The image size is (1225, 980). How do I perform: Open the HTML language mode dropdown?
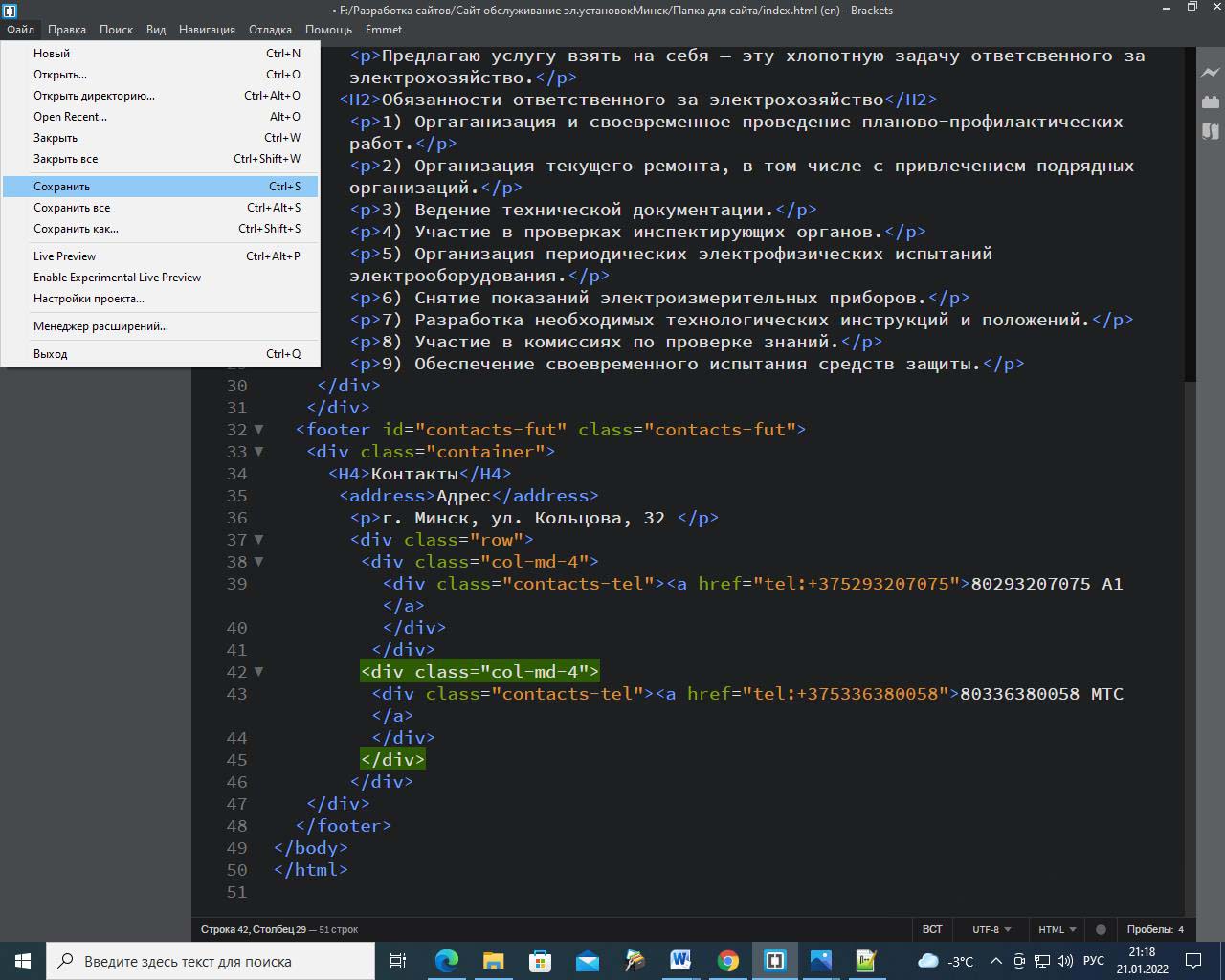[x=1057, y=929]
